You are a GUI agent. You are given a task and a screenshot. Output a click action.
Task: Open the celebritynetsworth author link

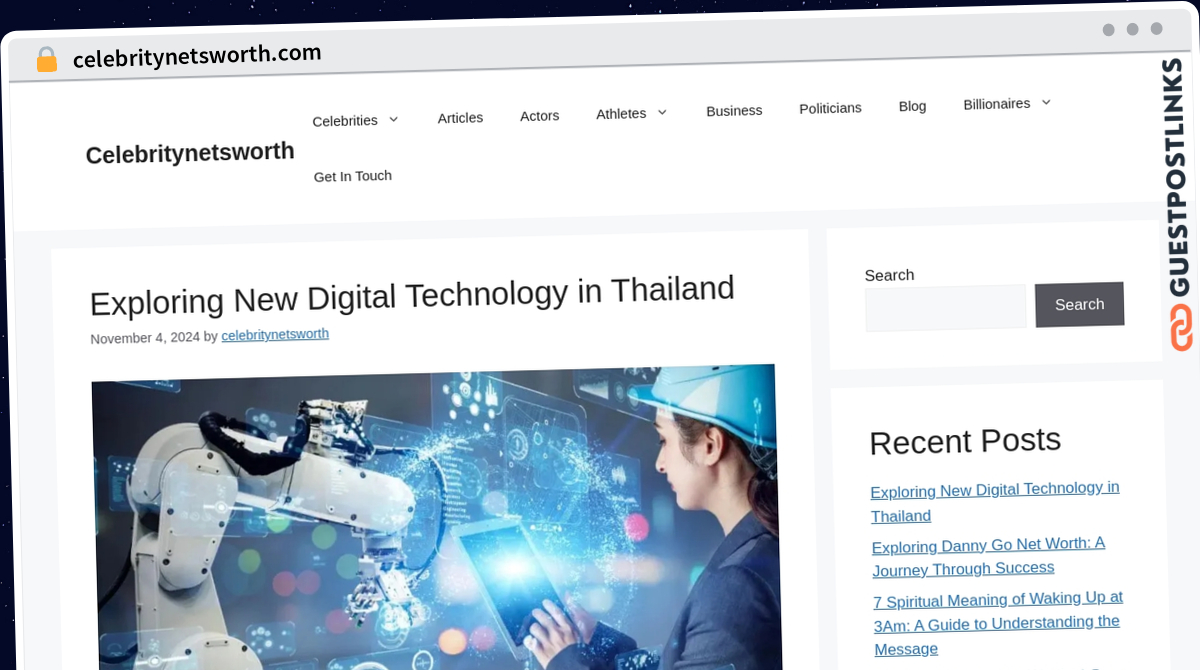[275, 335]
